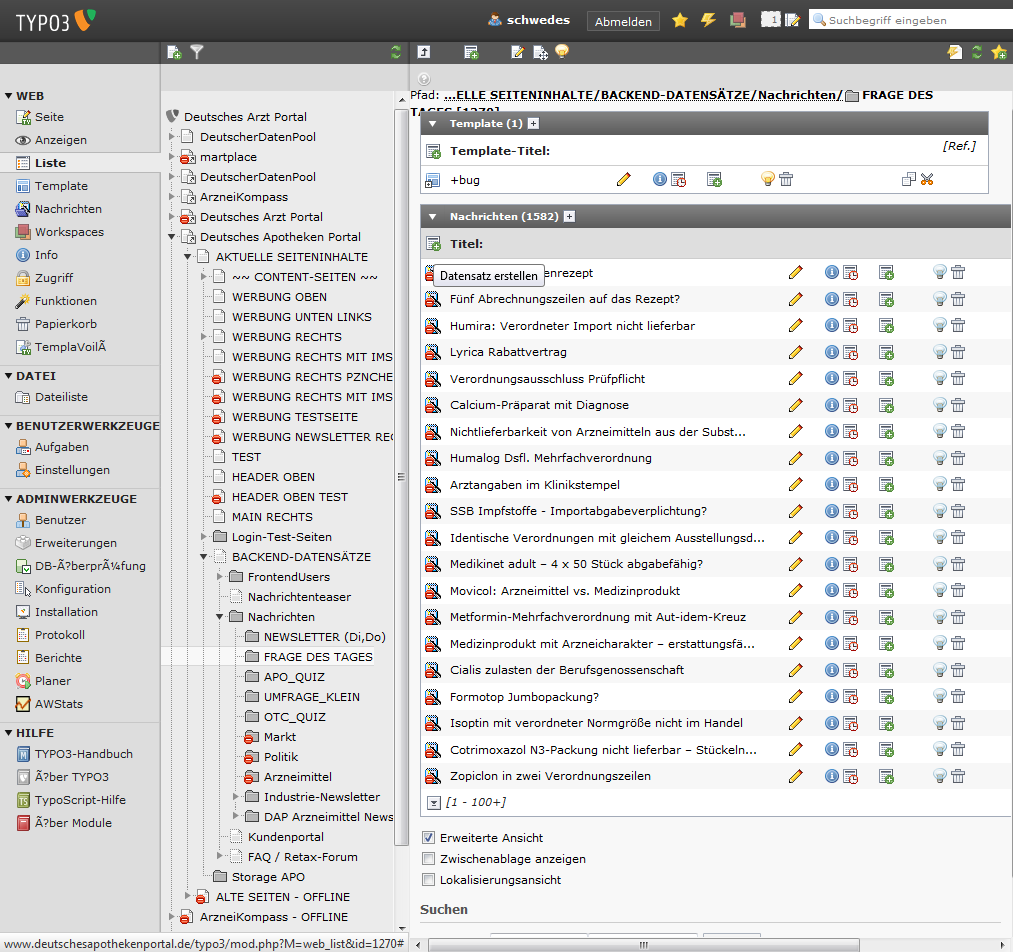Uncheck the Erweiterte Ansicht checkbox
Image resolution: width=1013 pixels, height=952 pixels.
coord(429,838)
